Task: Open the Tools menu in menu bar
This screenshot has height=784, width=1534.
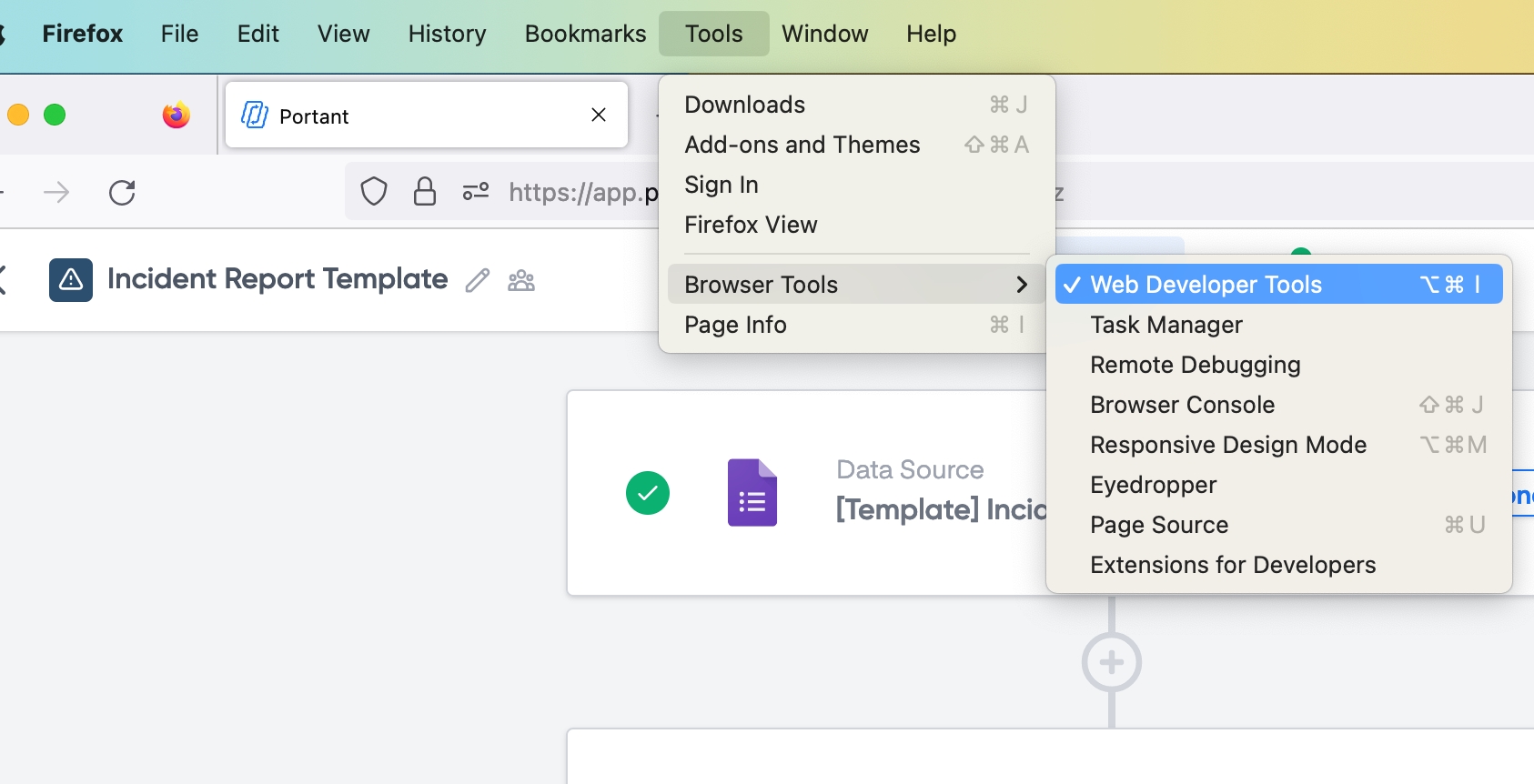Action: (x=713, y=34)
